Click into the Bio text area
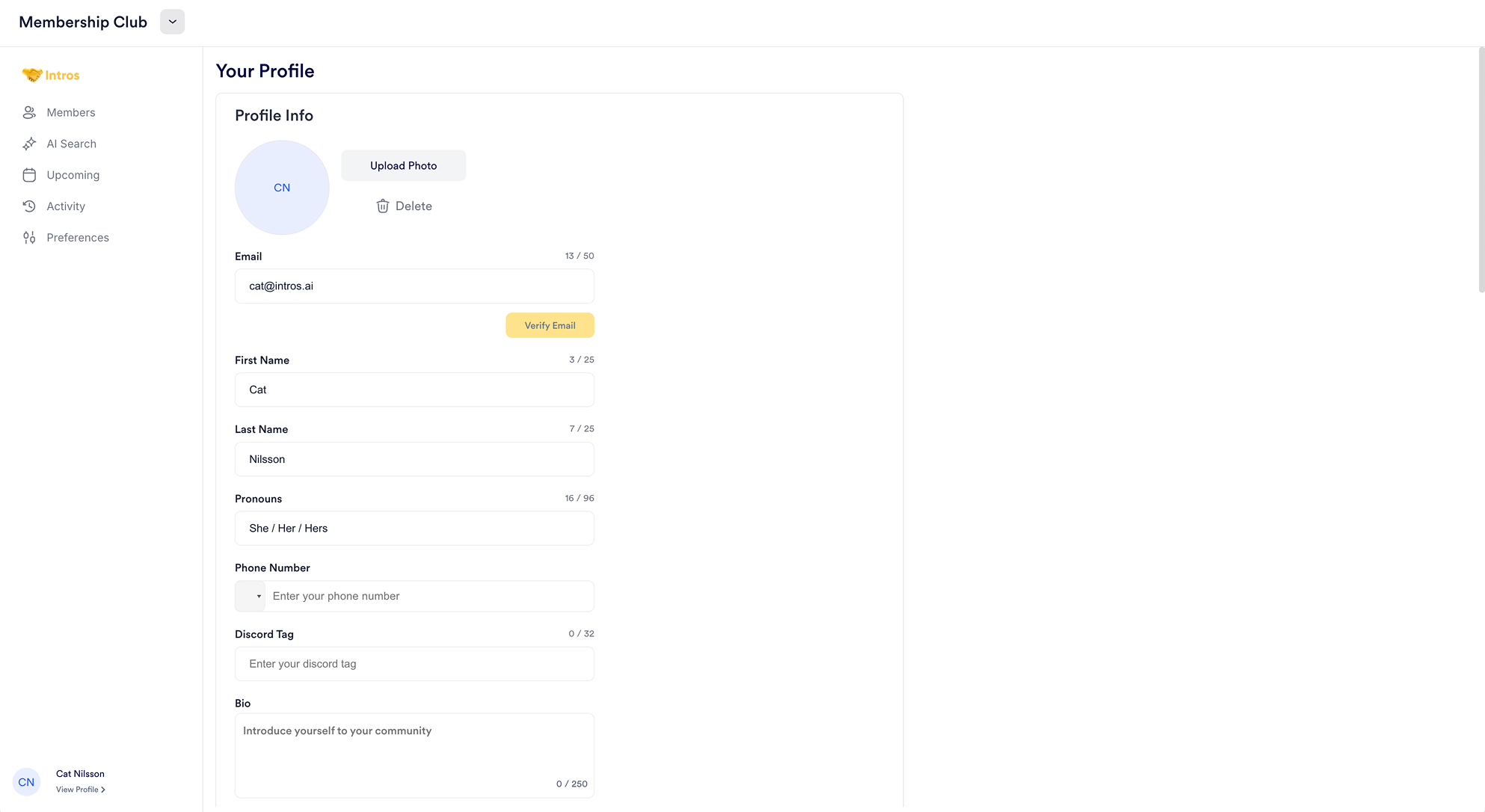The width and height of the screenshot is (1485, 812). (414, 755)
